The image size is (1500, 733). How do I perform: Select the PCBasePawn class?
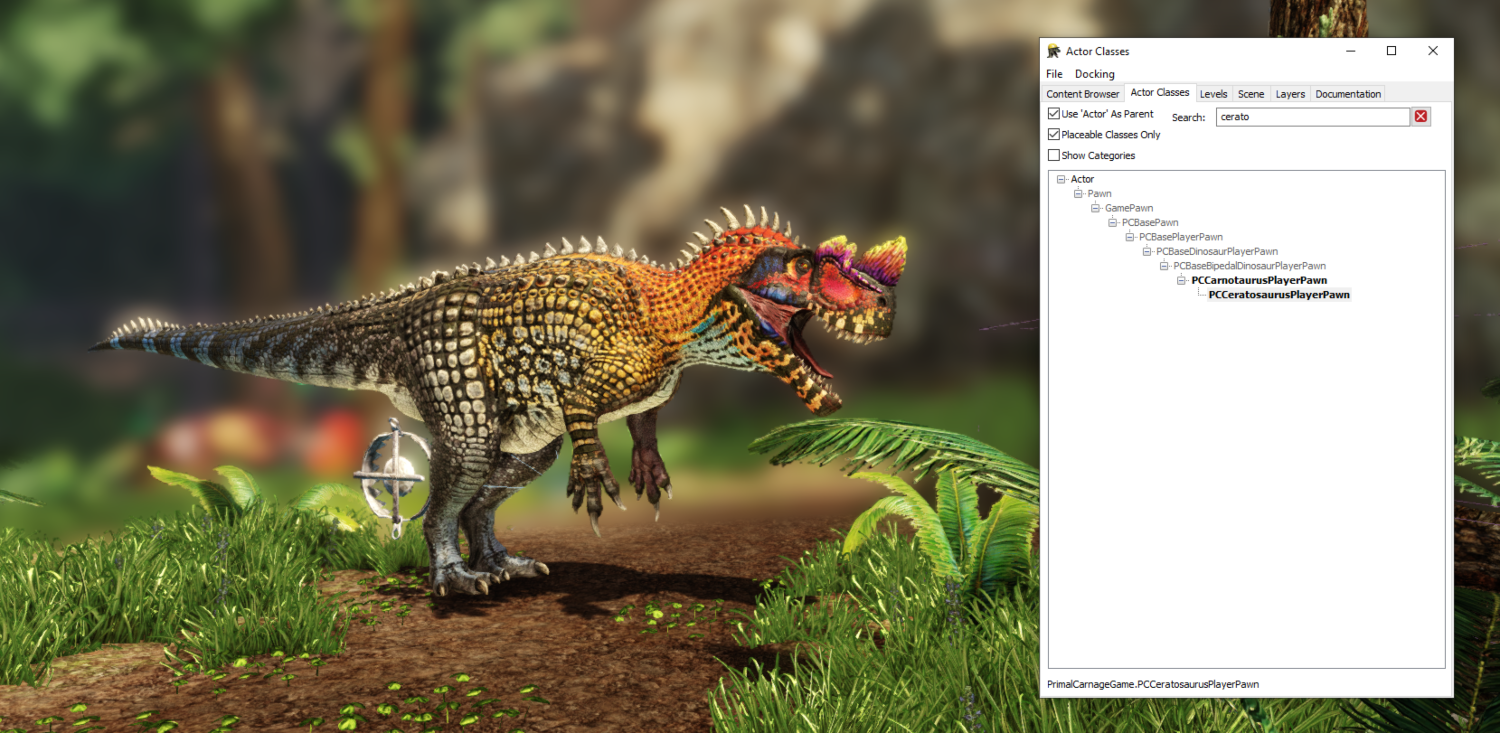point(1150,223)
